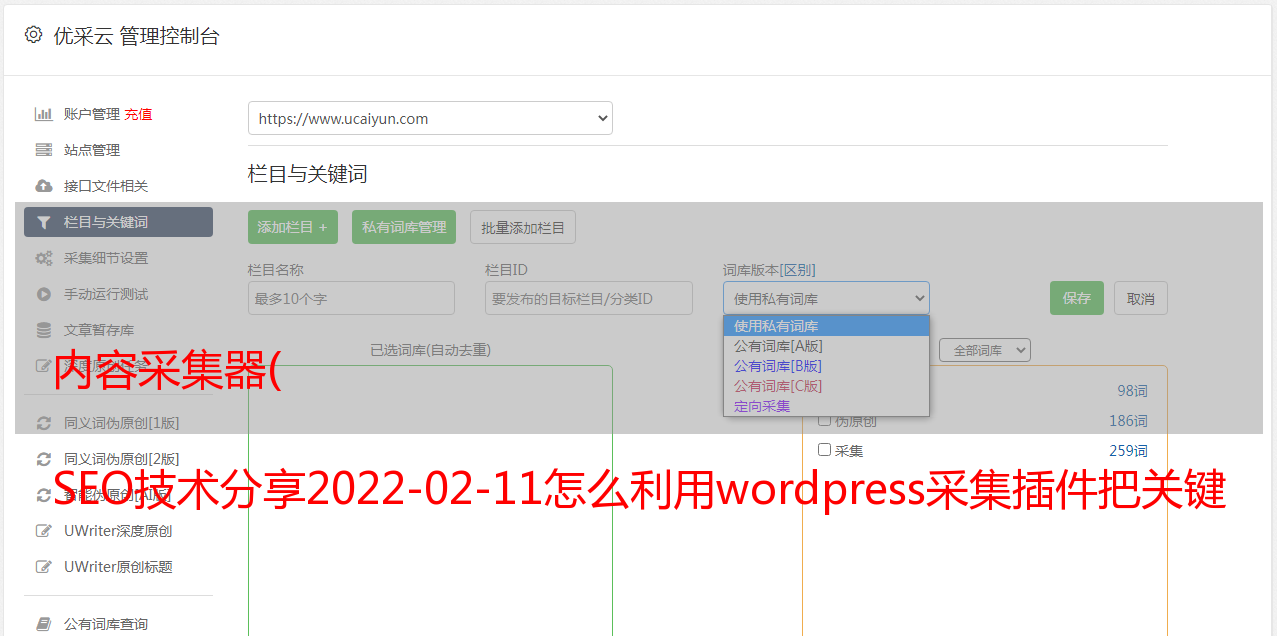Open 账户管理 in the sidebar
This screenshot has width=1277, height=636.
92,114
